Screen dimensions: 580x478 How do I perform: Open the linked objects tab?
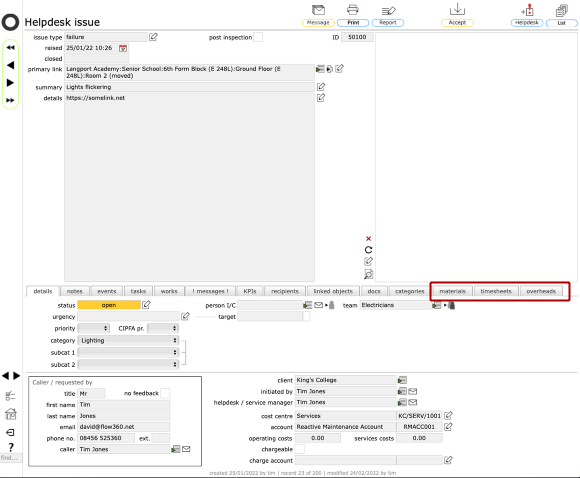(x=333, y=291)
